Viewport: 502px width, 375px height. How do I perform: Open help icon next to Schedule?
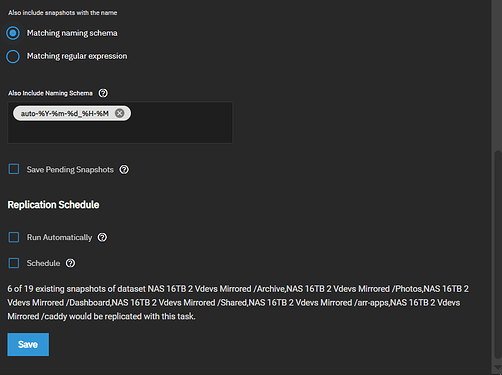coord(70,263)
